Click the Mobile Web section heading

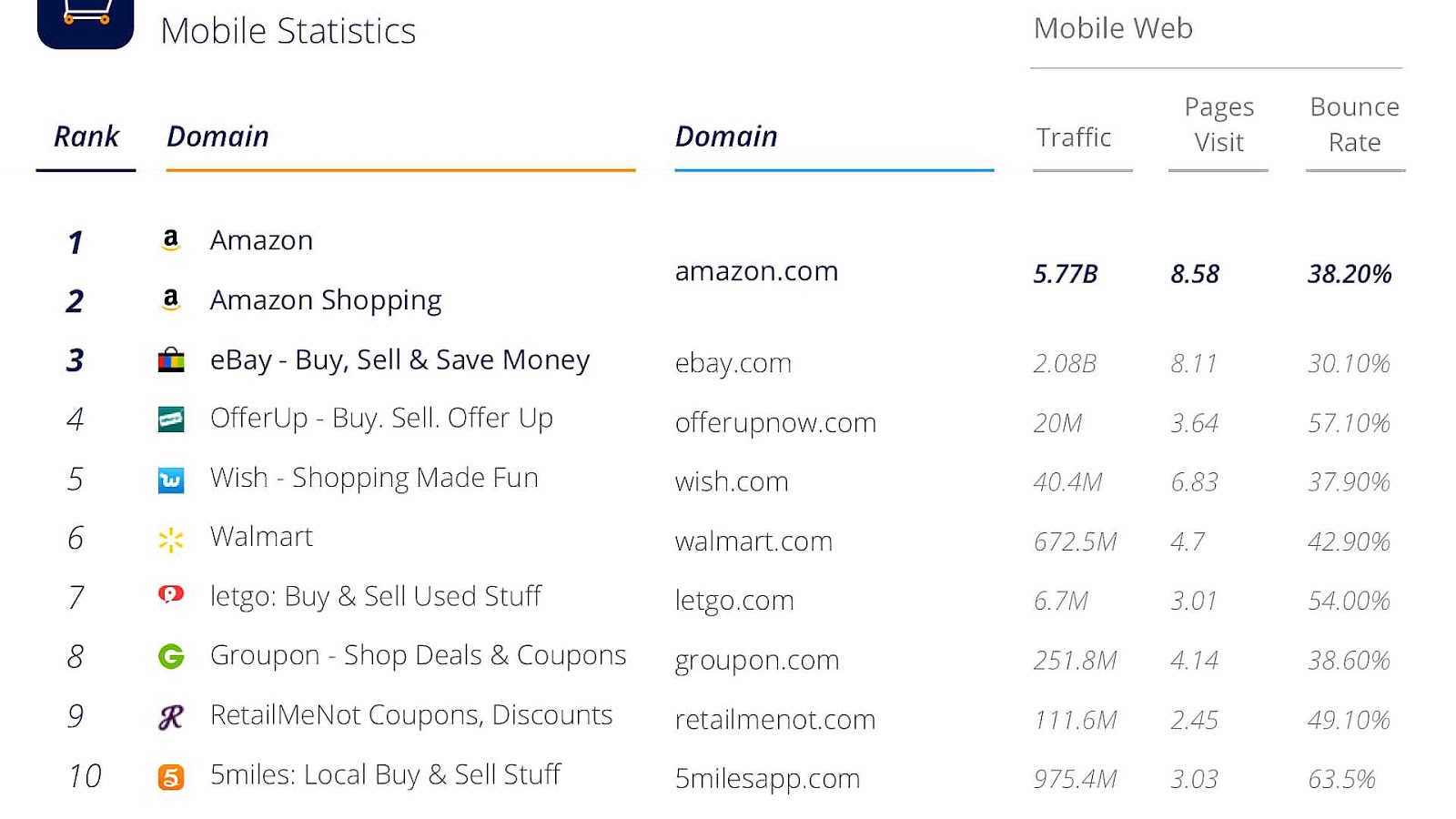point(1113,28)
